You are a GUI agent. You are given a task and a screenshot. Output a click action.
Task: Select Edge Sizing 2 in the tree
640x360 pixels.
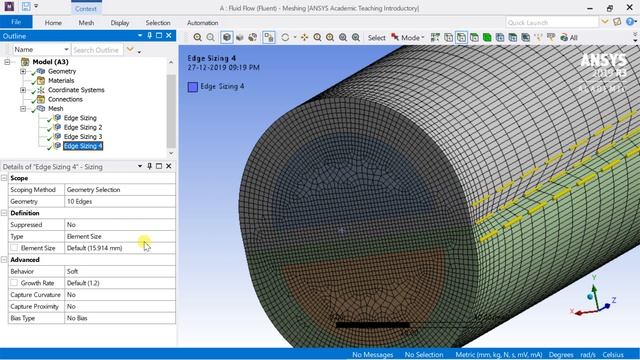82,127
